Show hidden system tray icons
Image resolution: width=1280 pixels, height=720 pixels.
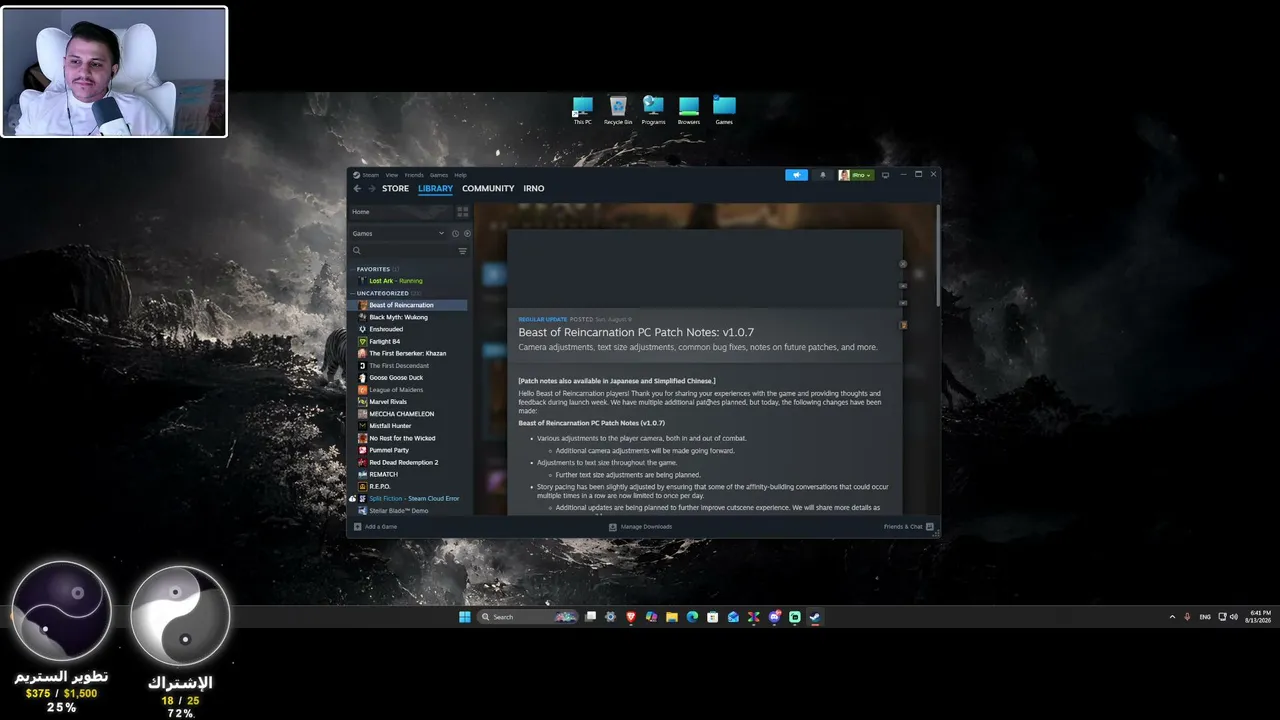1172,617
